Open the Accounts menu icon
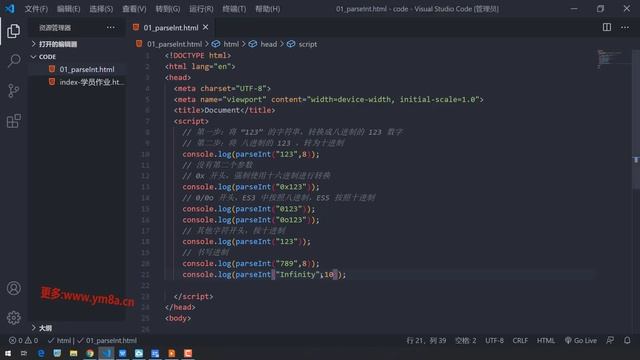Screen dimensions: 640x360 (x=13, y=288)
